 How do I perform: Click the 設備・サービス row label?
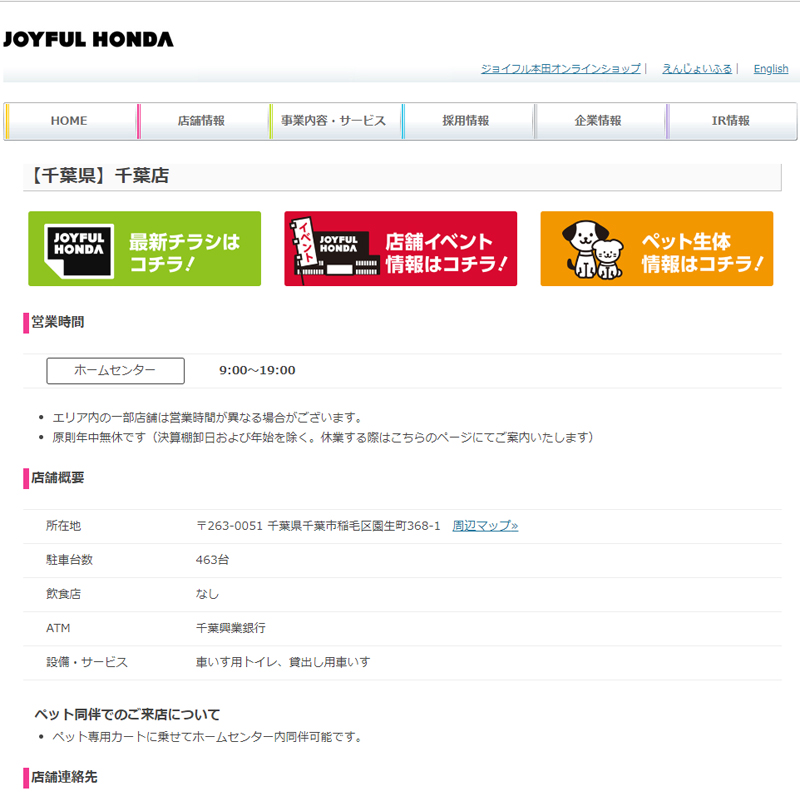click(x=87, y=662)
